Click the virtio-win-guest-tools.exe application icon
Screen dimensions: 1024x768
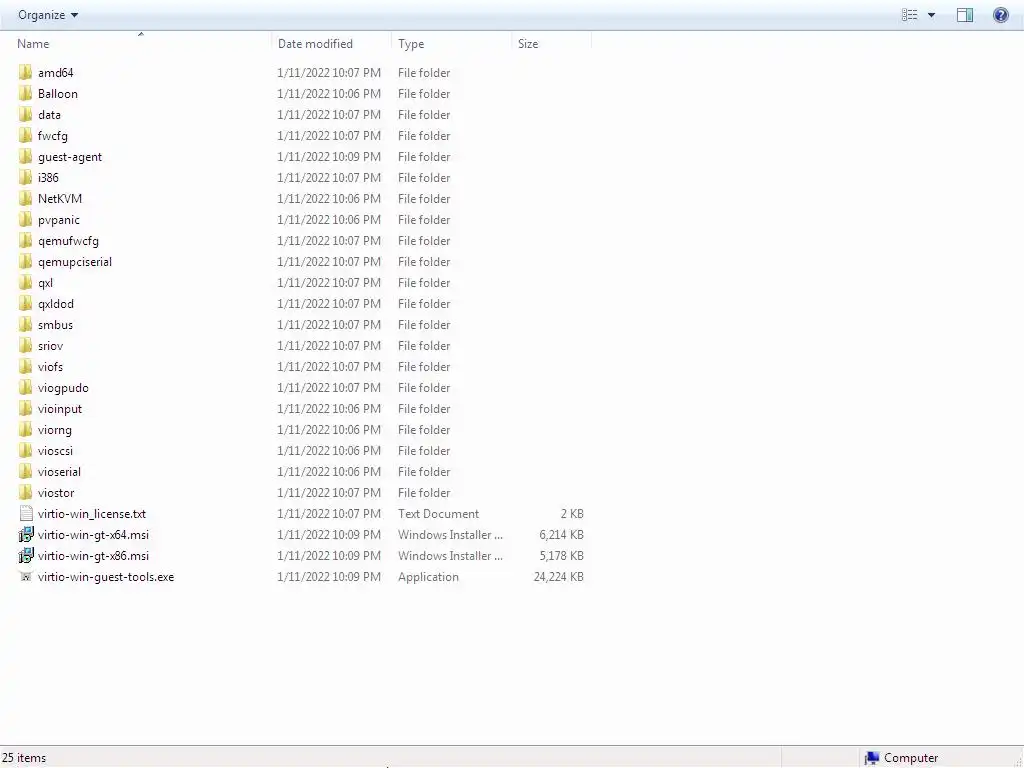25,576
